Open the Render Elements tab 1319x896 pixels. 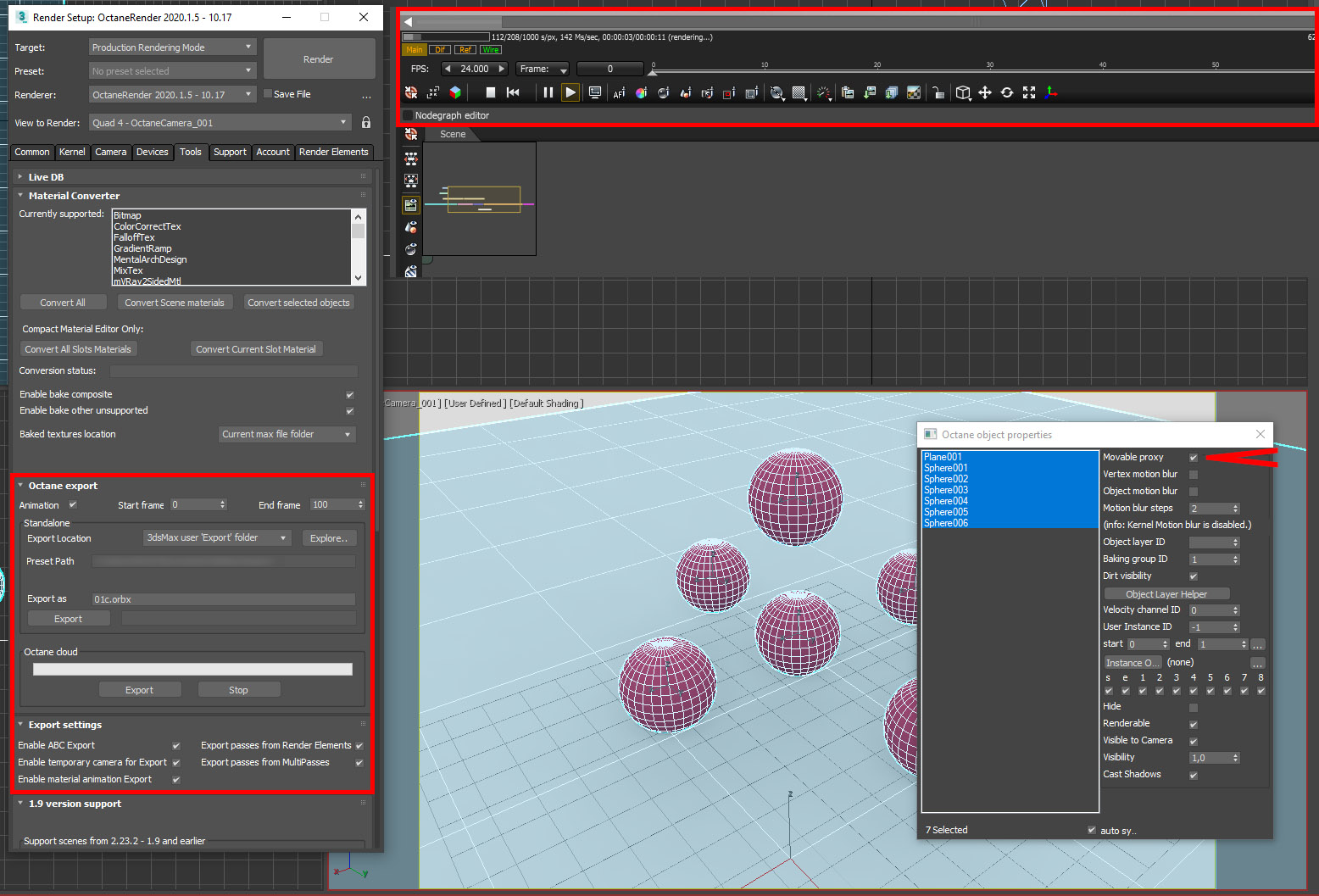pyautogui.click(x=333, y=153)
